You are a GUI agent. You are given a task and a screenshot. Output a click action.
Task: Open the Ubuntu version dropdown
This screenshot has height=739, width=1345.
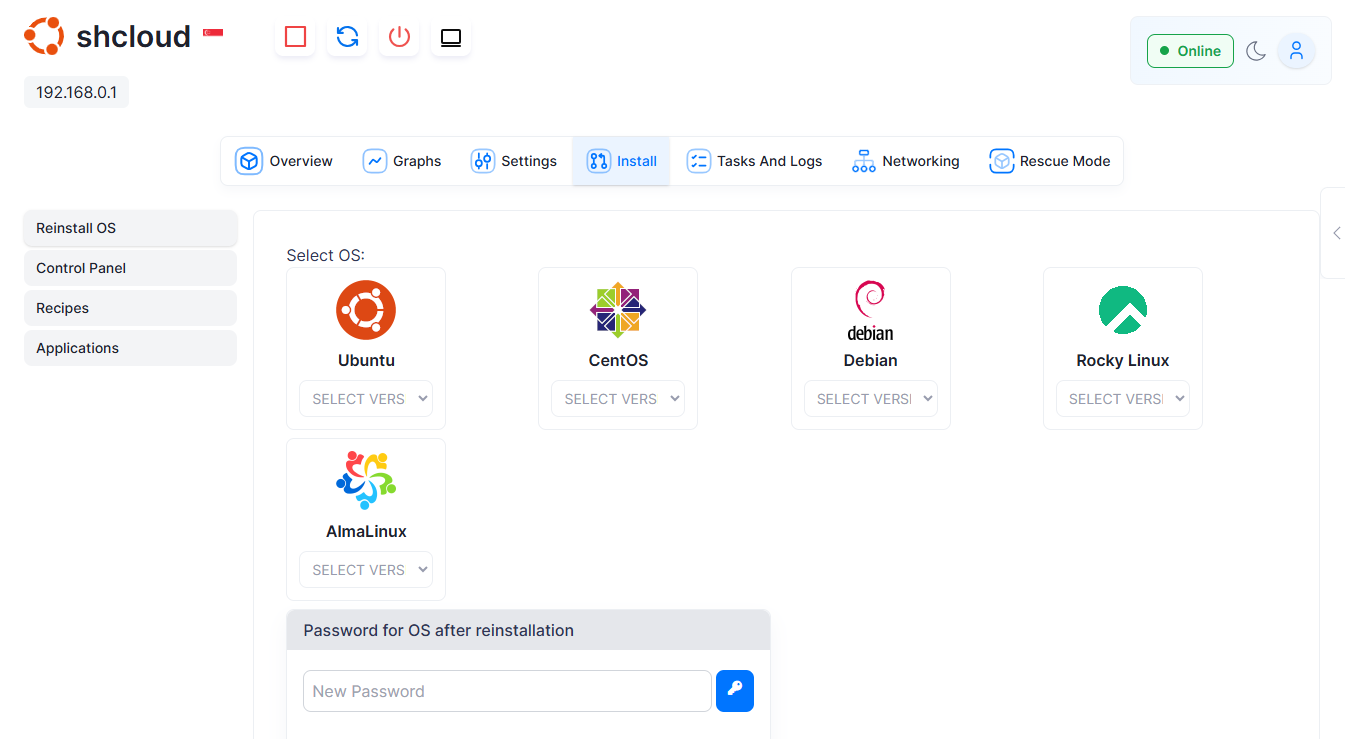click(366, 398)
